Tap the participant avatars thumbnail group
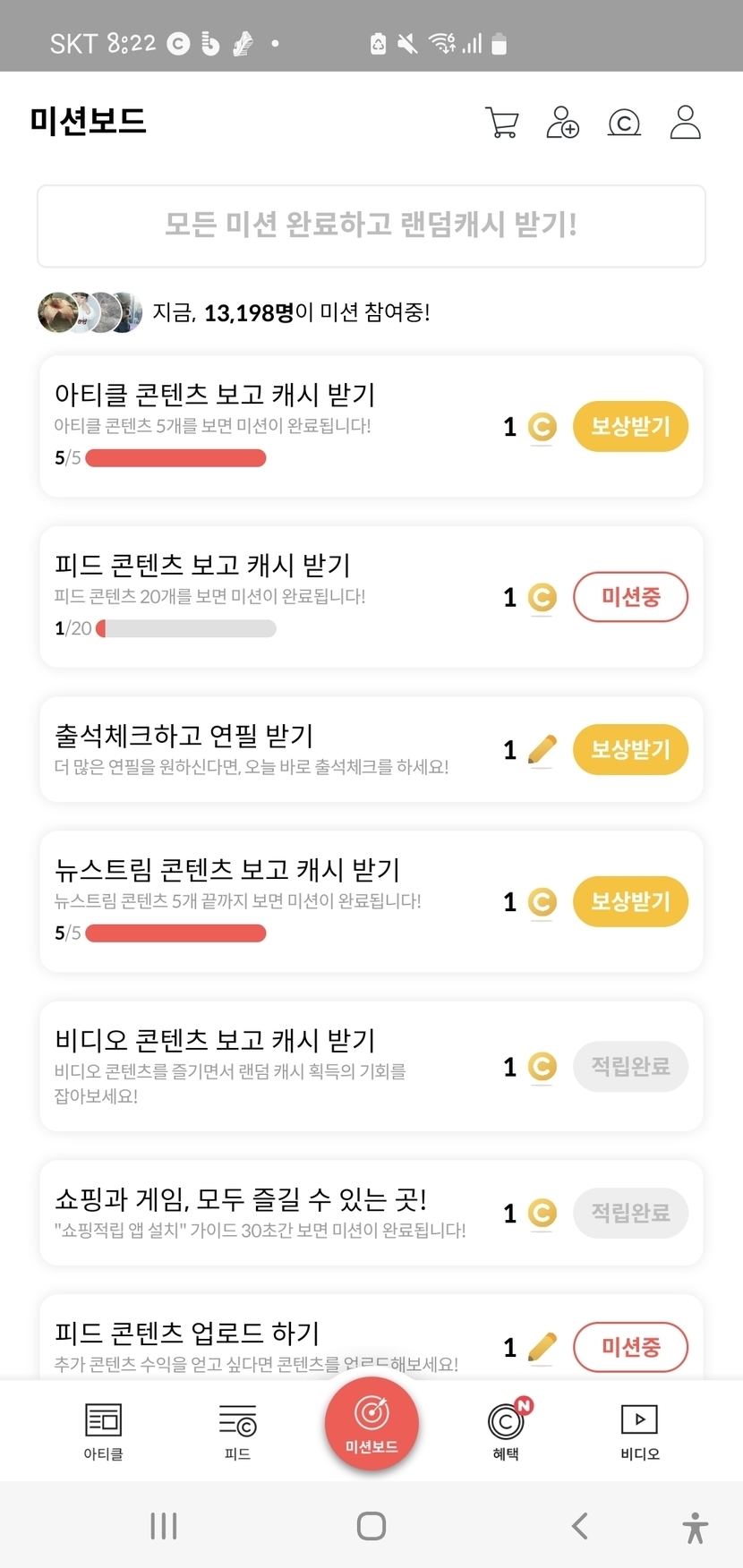 tap(90, 312)
